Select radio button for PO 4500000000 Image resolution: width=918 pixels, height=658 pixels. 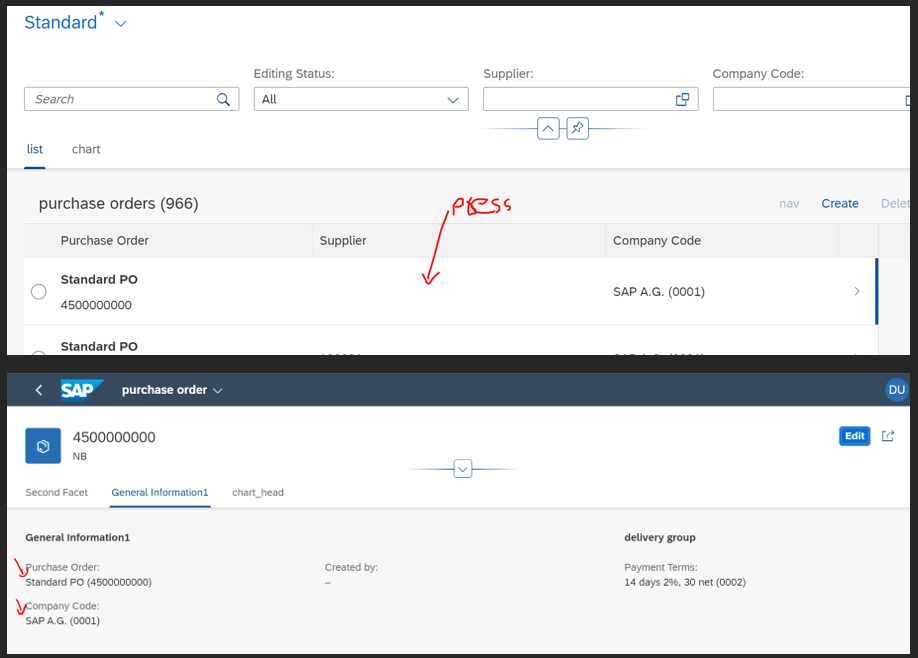click(x=39, y=292)
